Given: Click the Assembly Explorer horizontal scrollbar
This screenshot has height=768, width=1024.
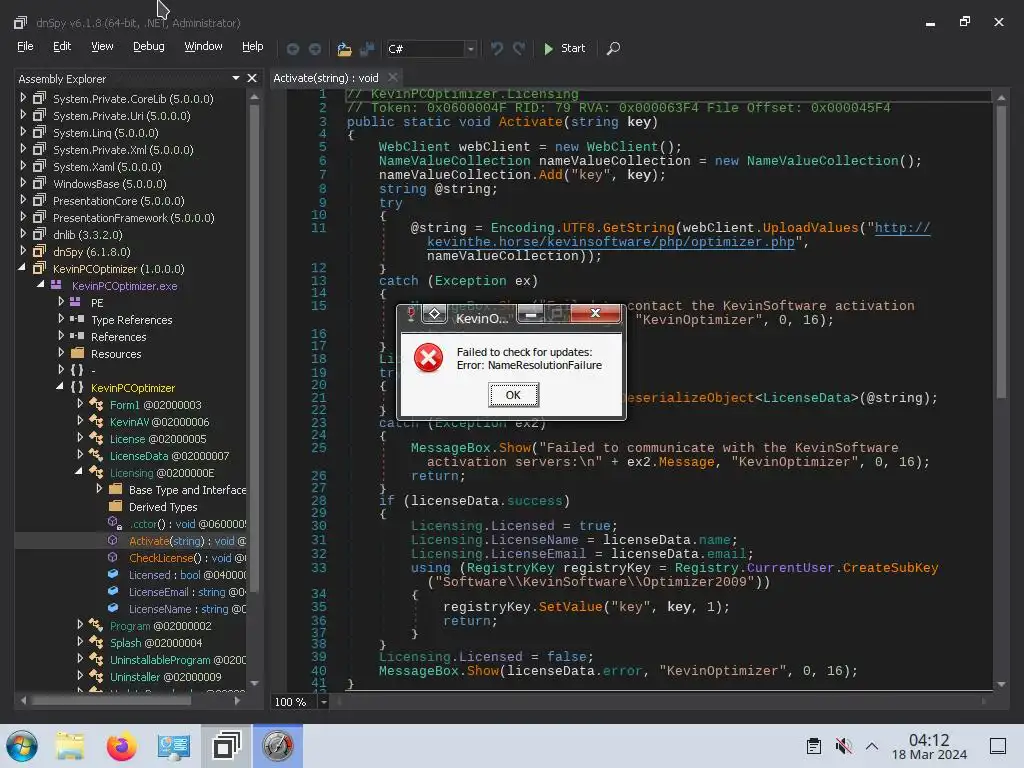Looking at the screenshot, I should [112, 700].
